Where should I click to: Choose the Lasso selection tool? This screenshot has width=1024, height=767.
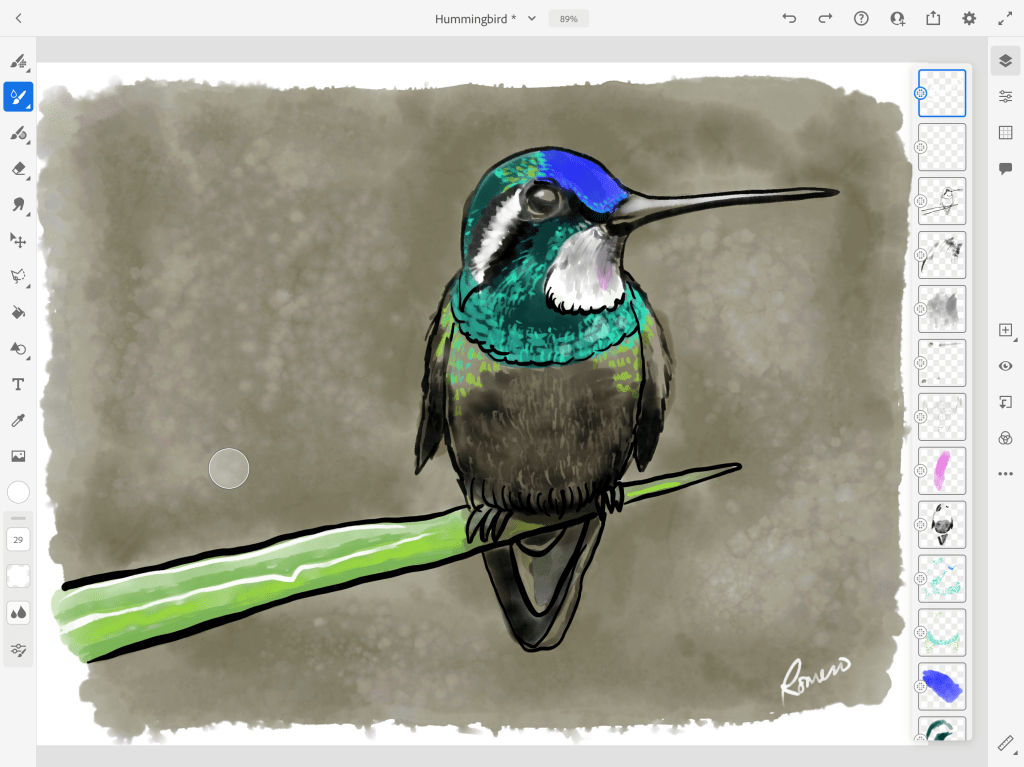pos(18,276)
